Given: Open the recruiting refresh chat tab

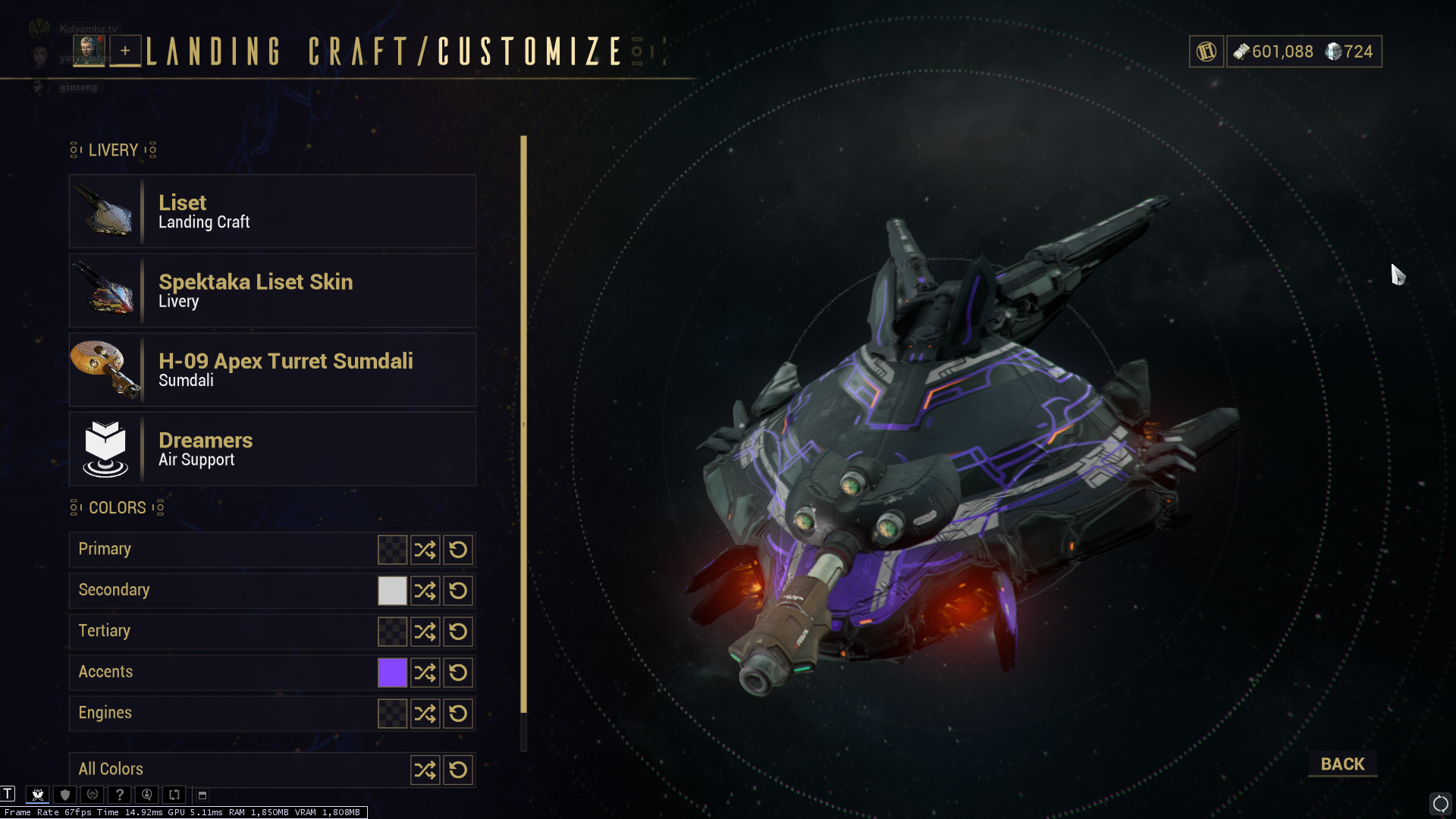Looking at the screenshot, I should click(x=174, y=795).
